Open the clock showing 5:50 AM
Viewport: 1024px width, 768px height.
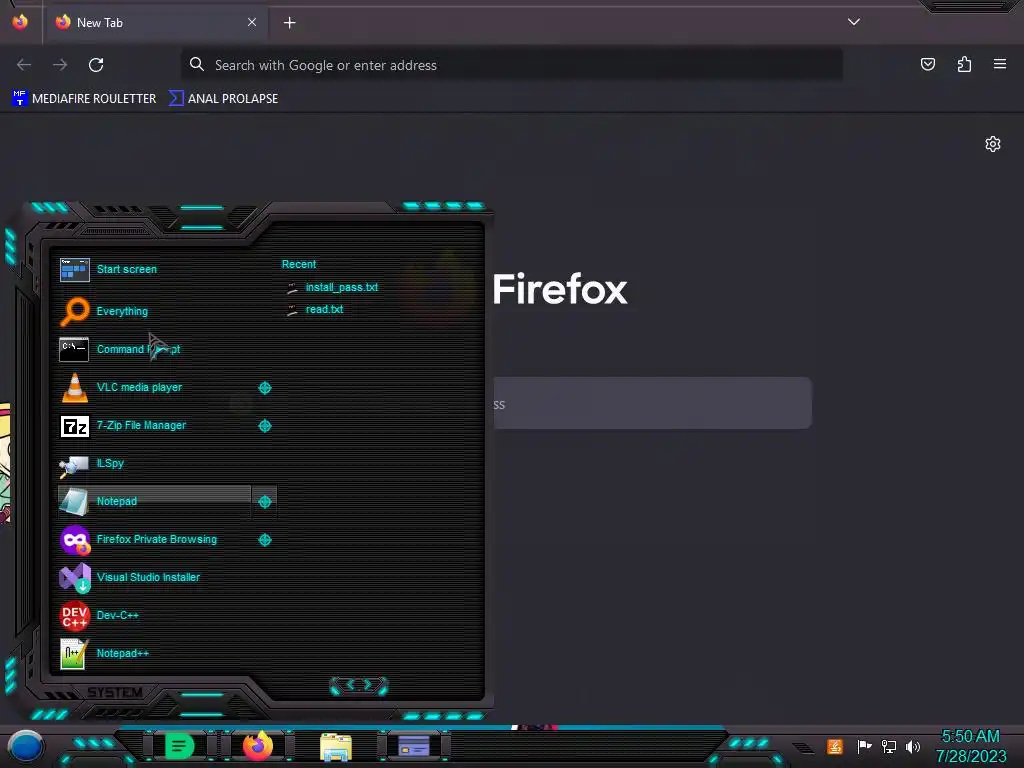click(971, 746)
